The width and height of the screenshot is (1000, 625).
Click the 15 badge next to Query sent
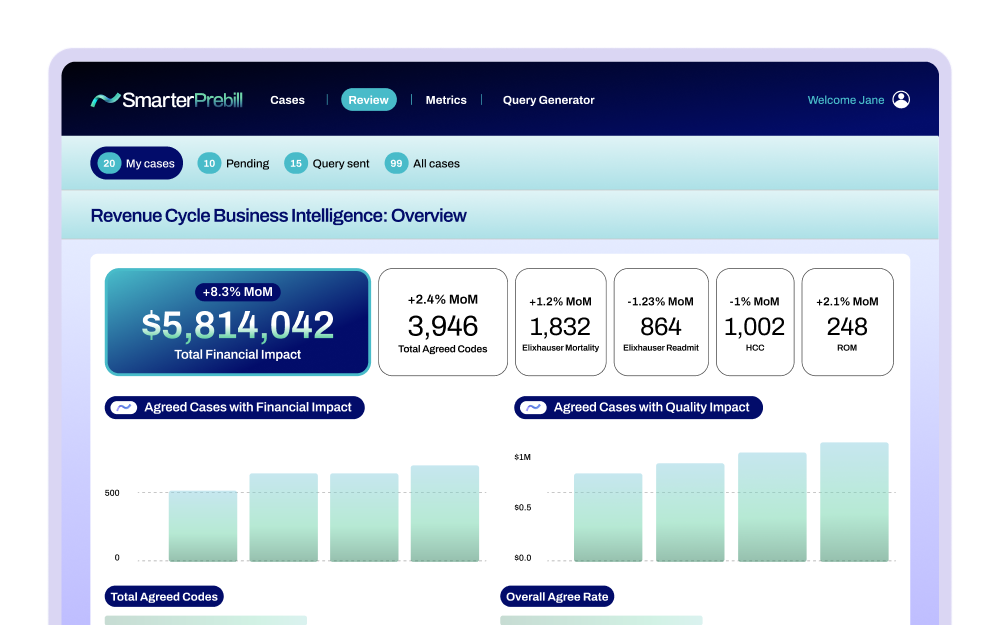(296, 163)
